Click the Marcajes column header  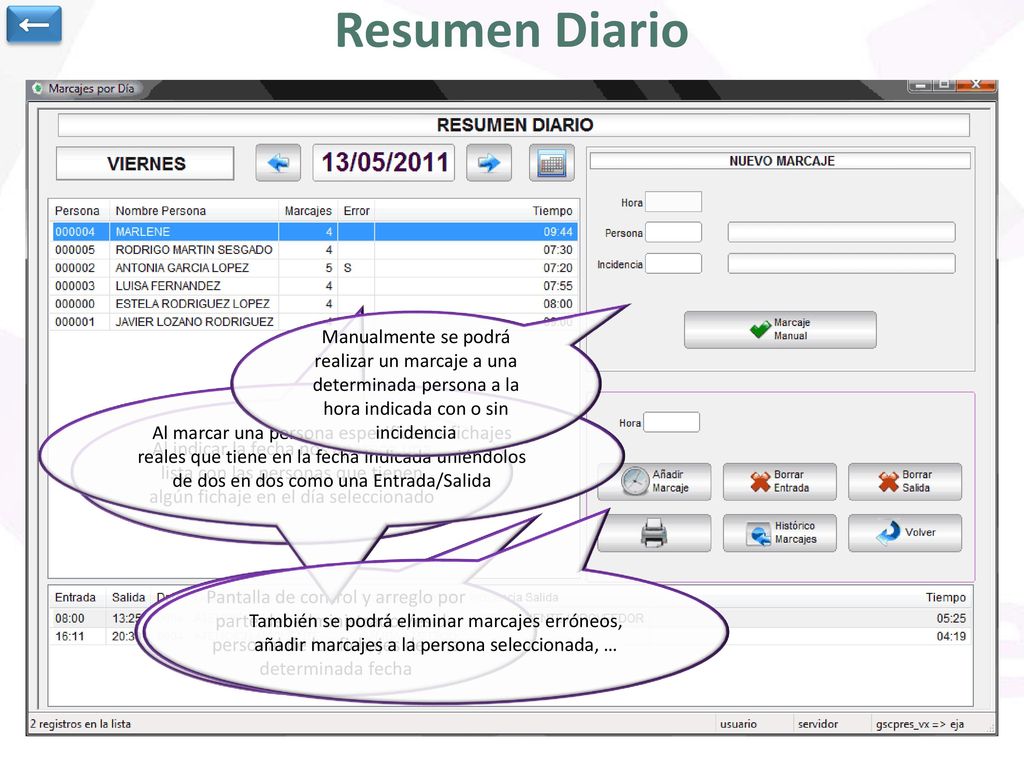pos(308,211)
